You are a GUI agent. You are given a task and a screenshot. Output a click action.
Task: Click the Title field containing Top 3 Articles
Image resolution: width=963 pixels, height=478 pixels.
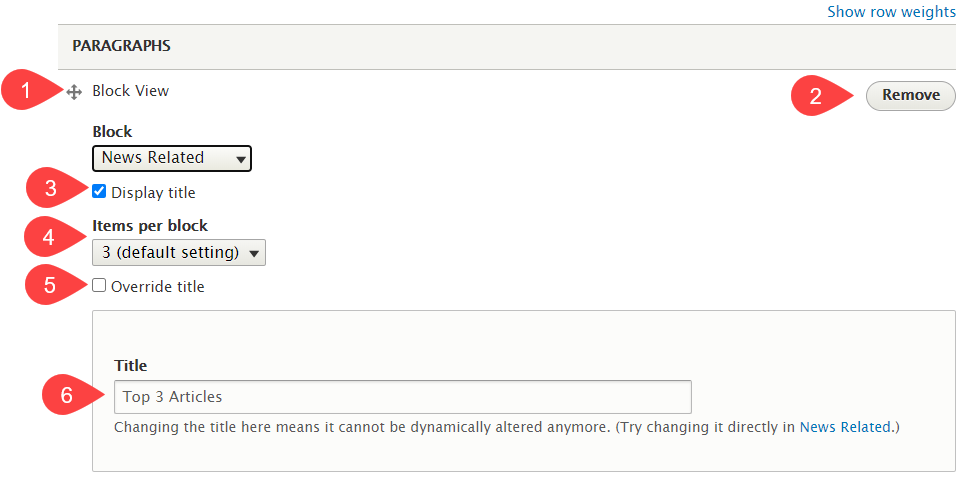[x=402, y=397]
